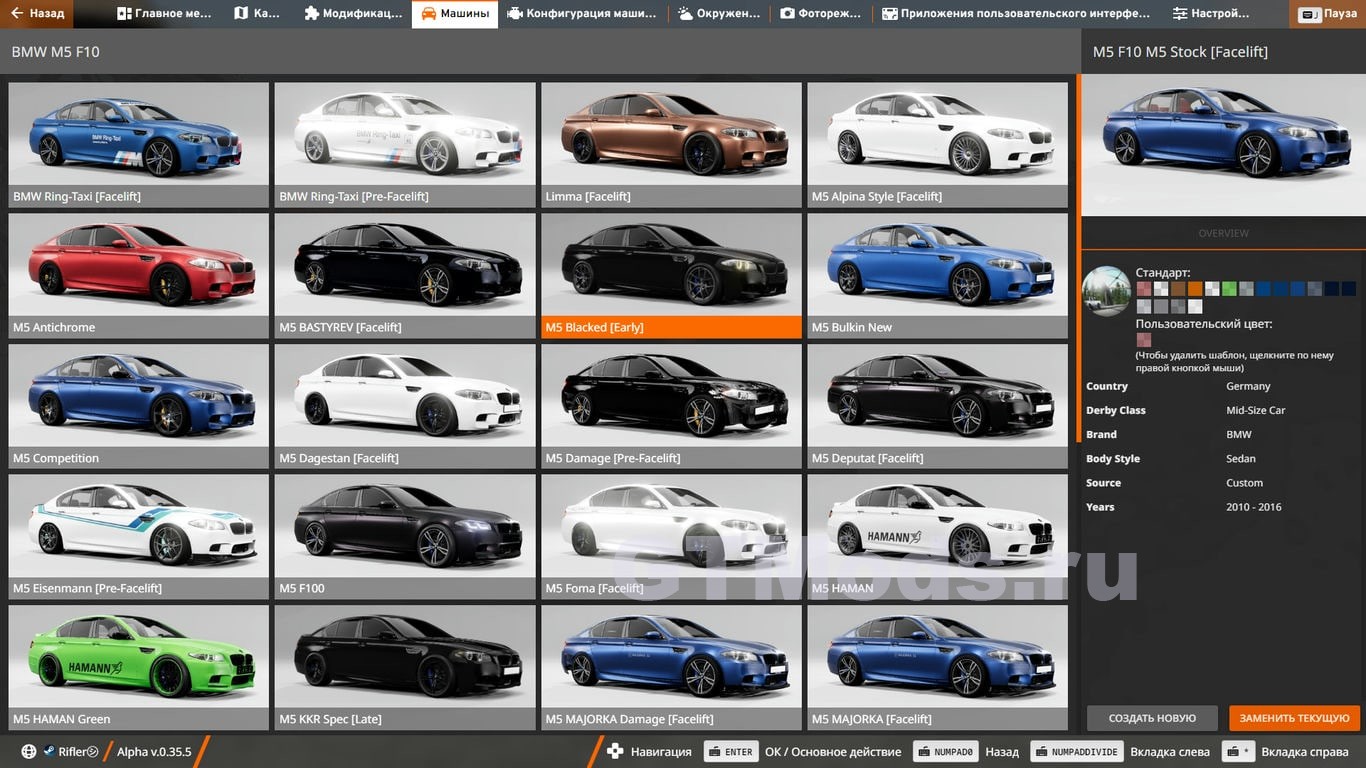Viewport: 1366px width, 768px height.
Task: Select the highlighted M5 Blacked [Early]
Action: (x=671, y=276)
